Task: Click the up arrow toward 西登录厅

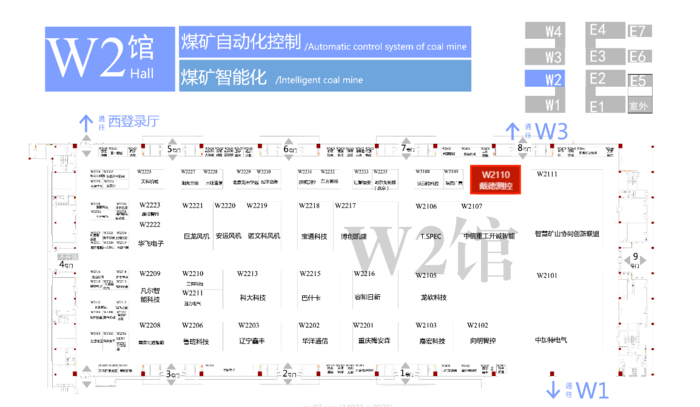Action: pyautogui.click(x=86, y=123)
